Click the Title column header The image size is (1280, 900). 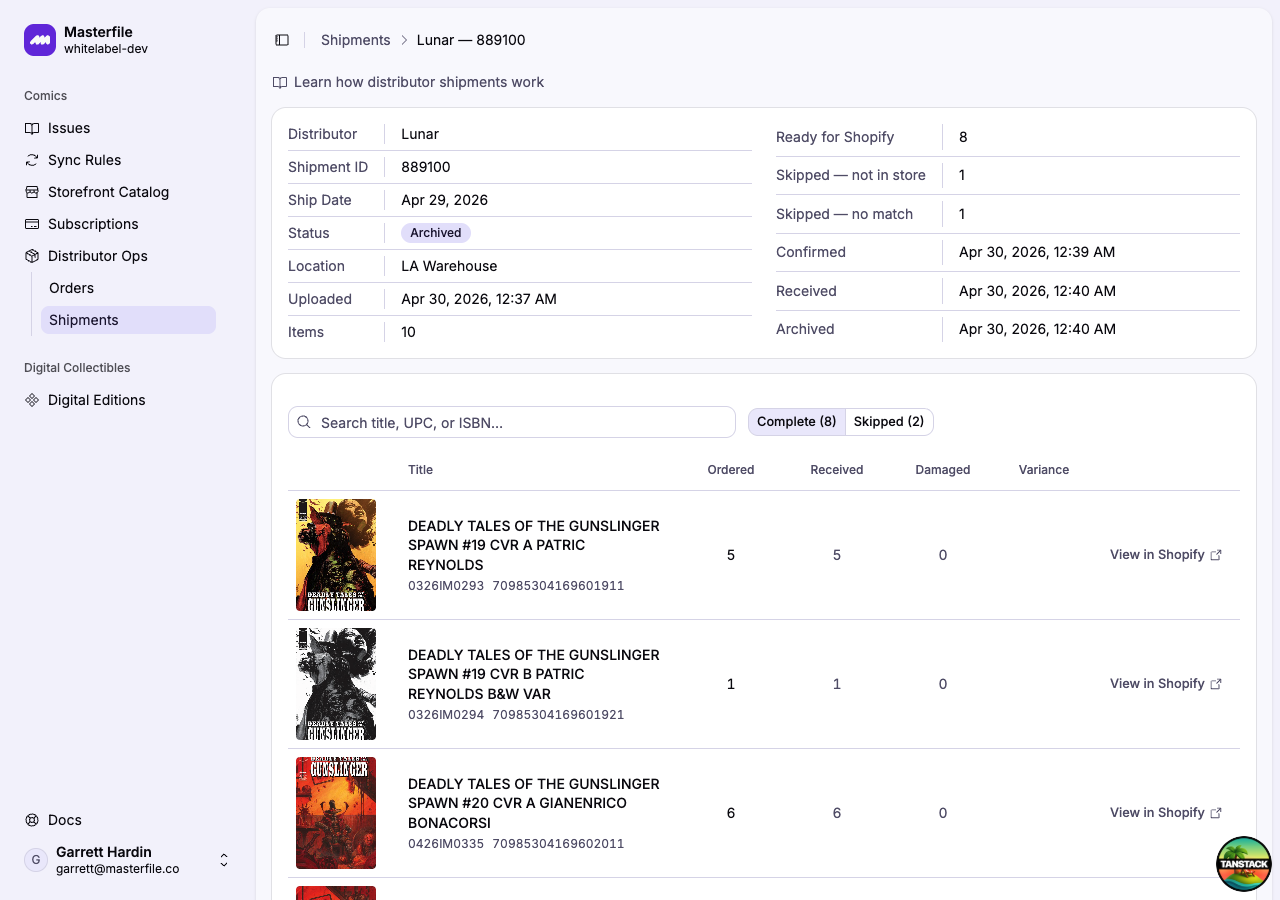tap(420, 470)
